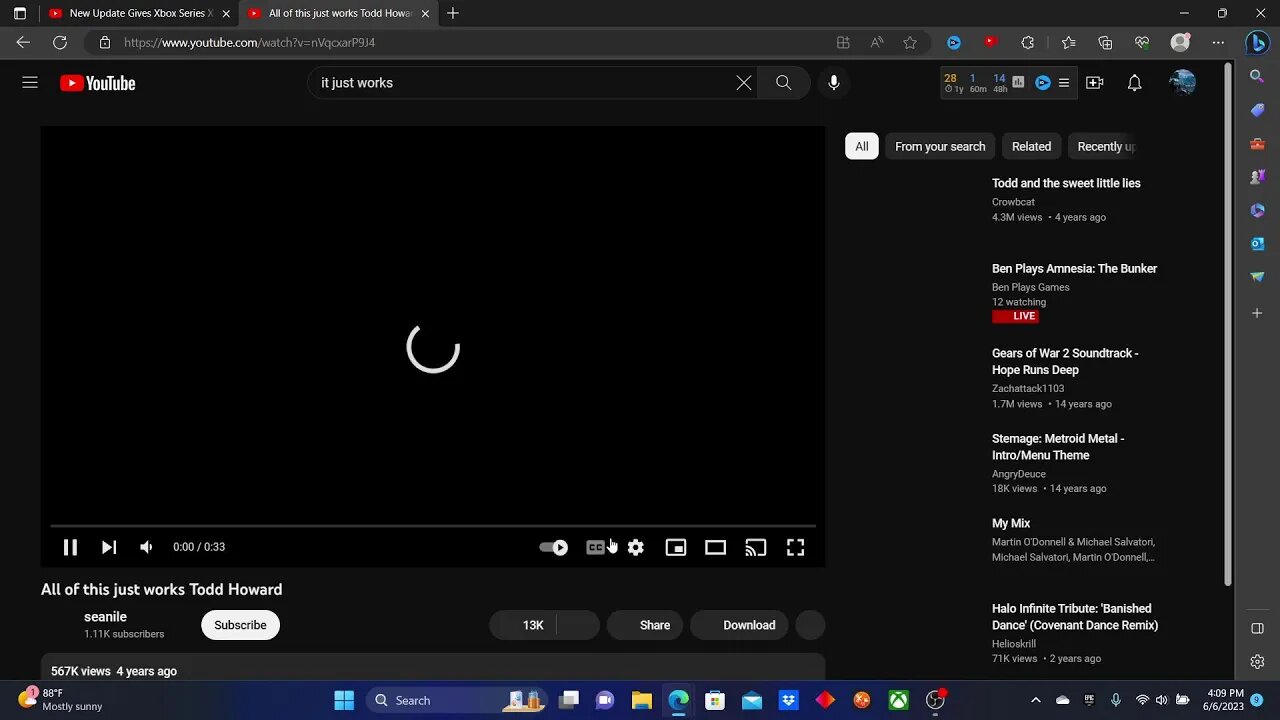Select the 'Related' filter chip
This screenshot has width=1280, height=720.
point(1031,146)
